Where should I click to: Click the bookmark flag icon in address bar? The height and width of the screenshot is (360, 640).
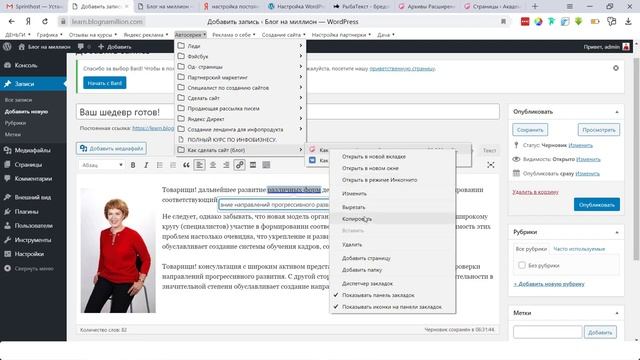coord(503,21)
